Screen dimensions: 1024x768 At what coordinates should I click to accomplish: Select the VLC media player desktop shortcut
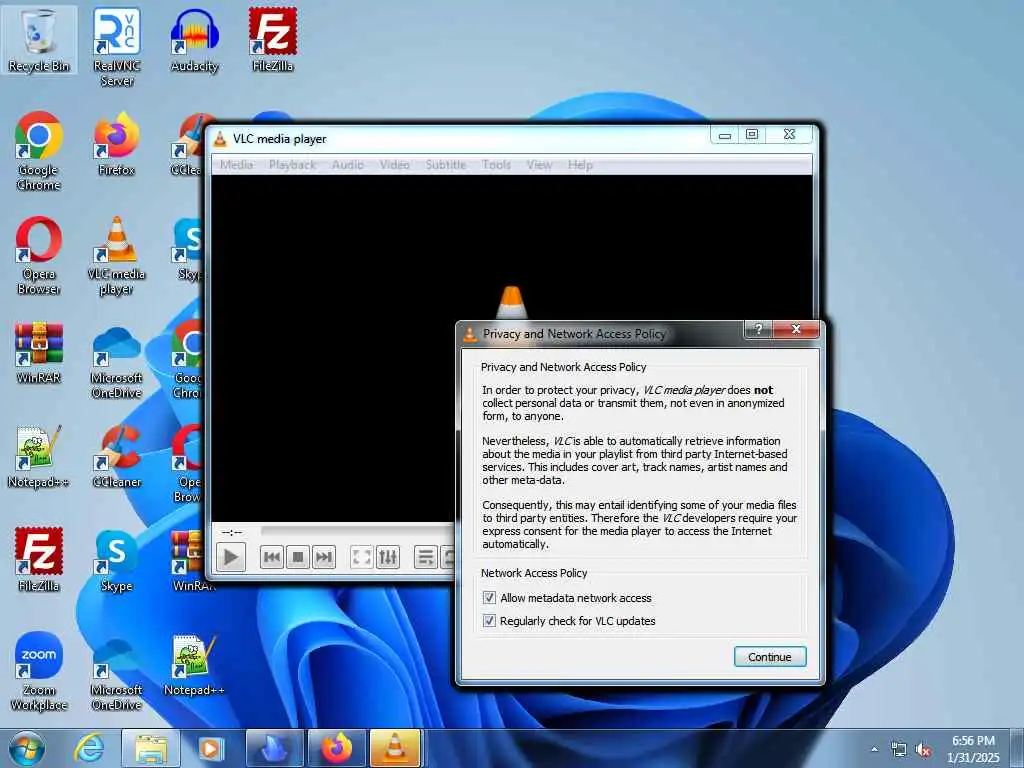pos(117,255)
